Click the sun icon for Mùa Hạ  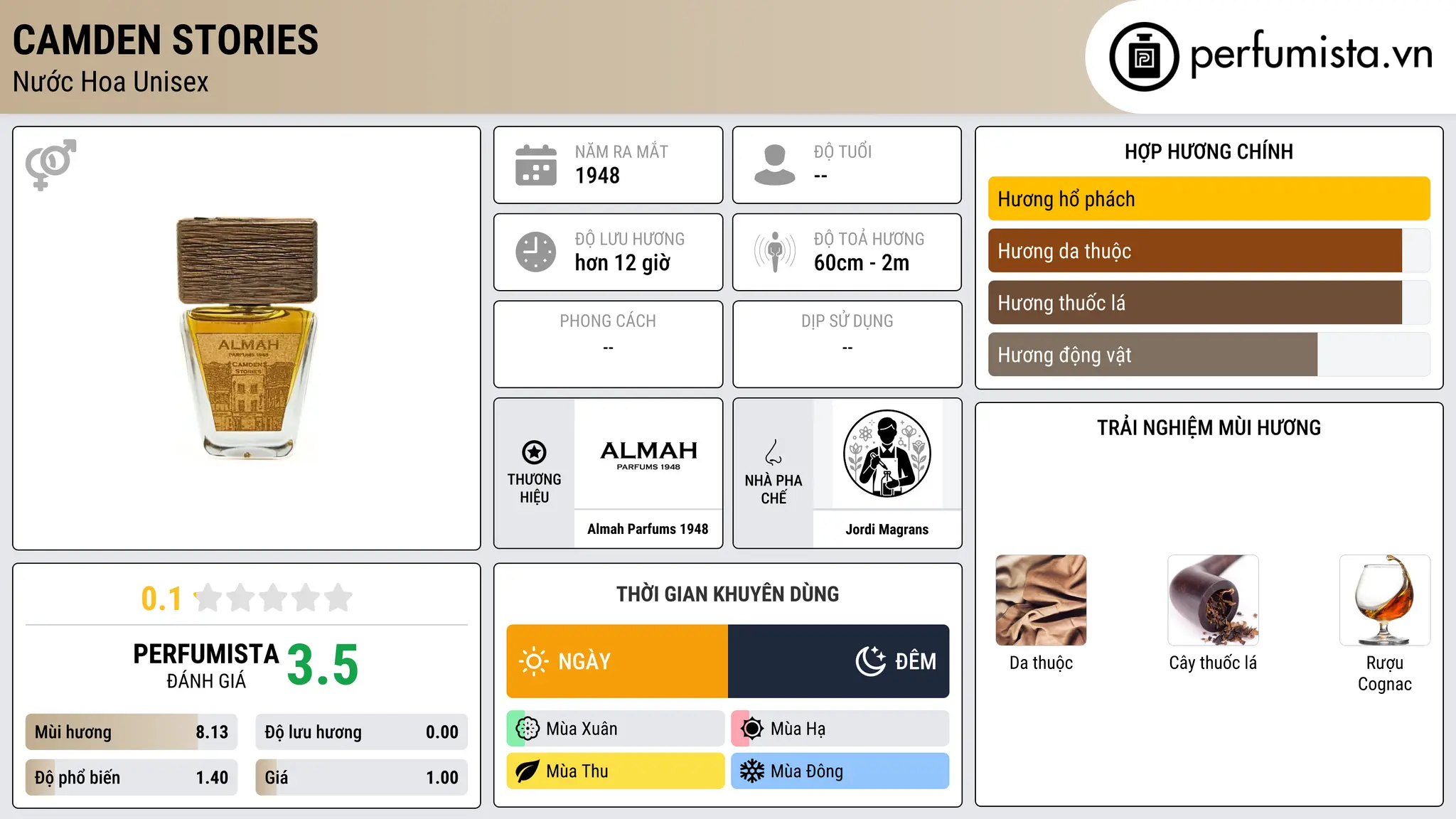coord(752,729)
